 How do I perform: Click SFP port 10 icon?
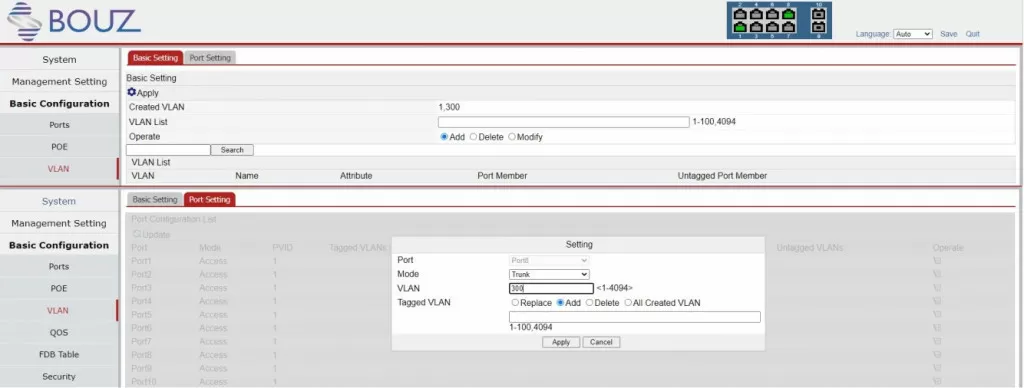[818, 14]
